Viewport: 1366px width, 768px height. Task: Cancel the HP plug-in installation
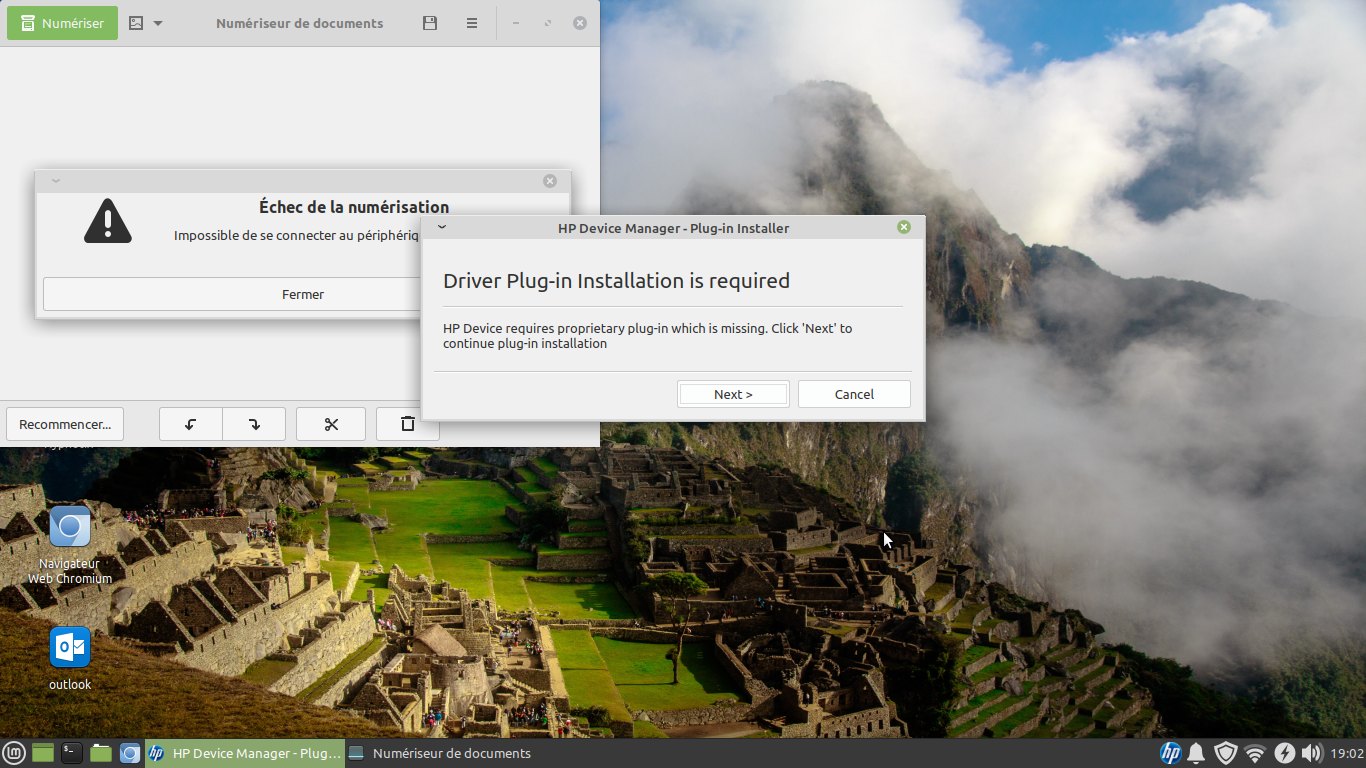pyautogui.click(x=854, y=394)
